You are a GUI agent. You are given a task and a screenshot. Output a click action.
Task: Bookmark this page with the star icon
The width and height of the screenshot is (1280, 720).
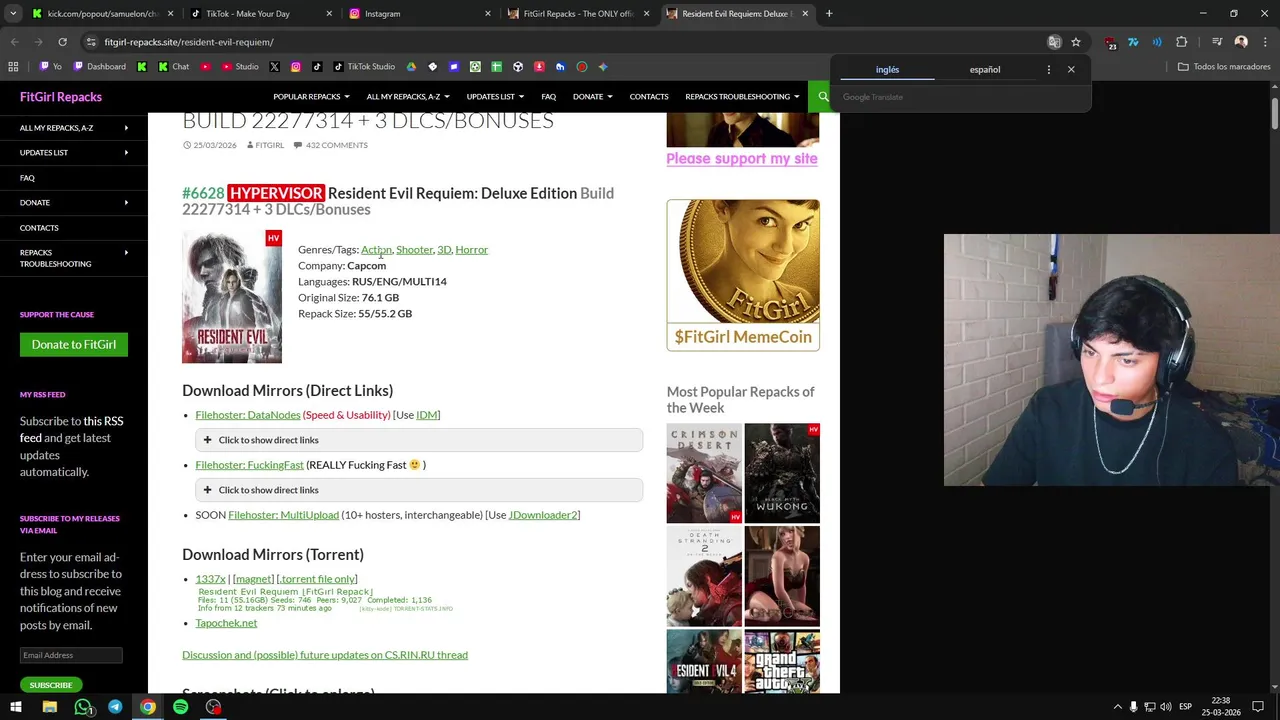(1076, 42)
